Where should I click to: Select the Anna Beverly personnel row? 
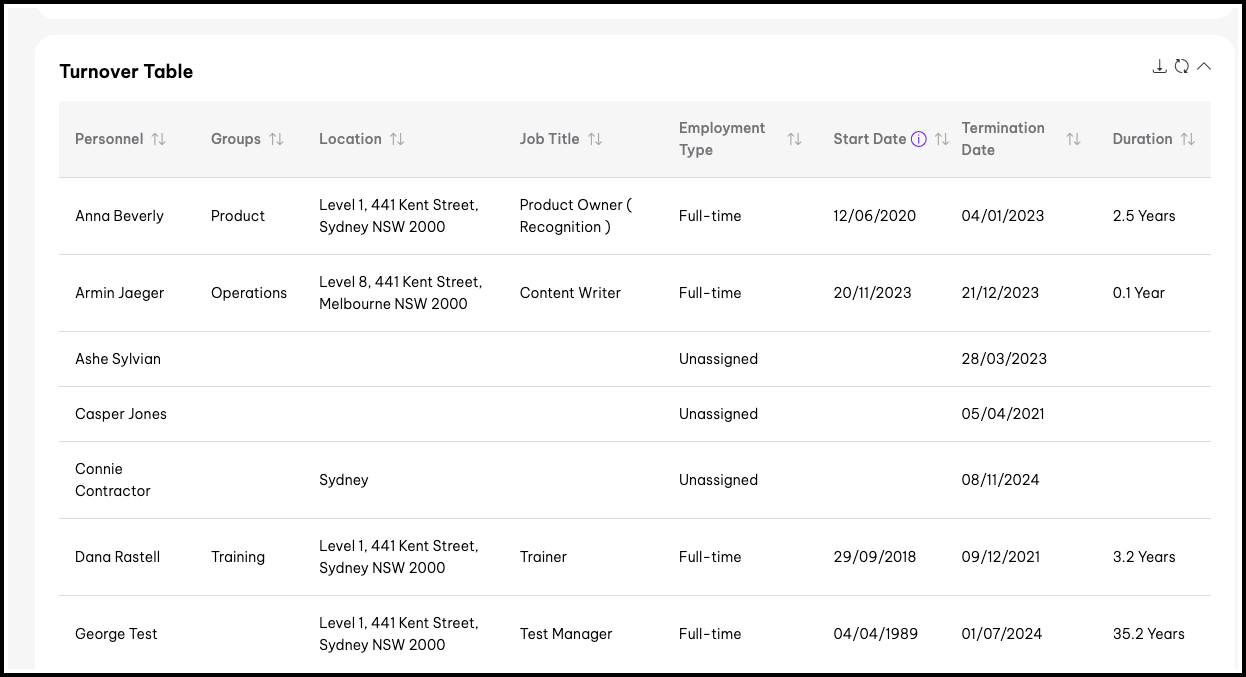[x=119, y=216]
